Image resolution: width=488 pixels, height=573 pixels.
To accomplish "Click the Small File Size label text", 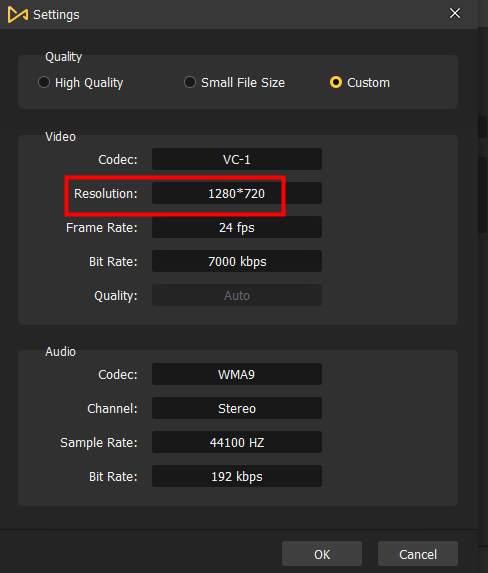I will coord(243,83).
